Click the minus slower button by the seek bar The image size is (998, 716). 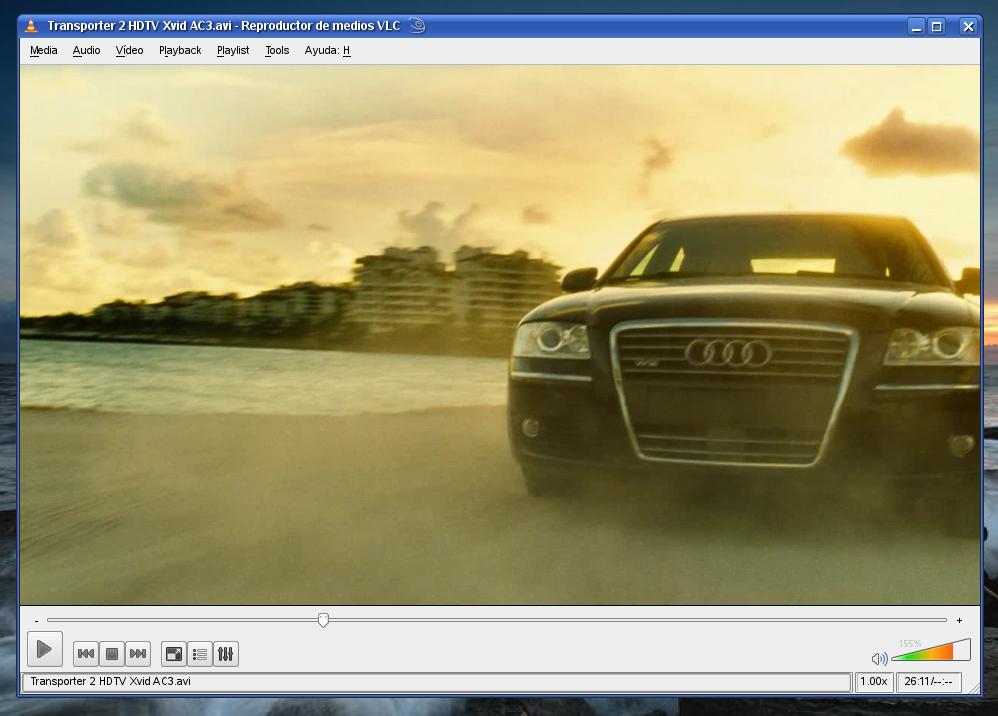click(x=37, y=621)
